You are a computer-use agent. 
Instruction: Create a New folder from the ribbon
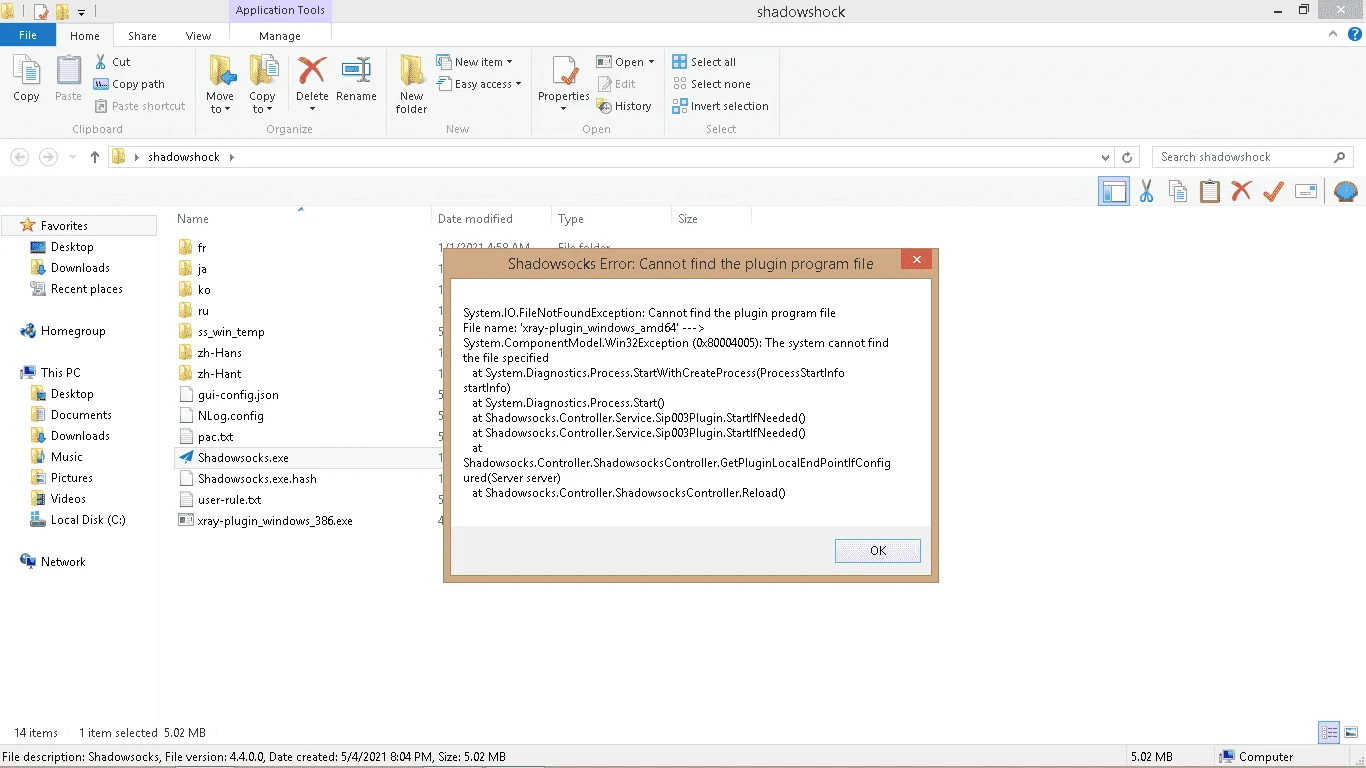[411, 84]
